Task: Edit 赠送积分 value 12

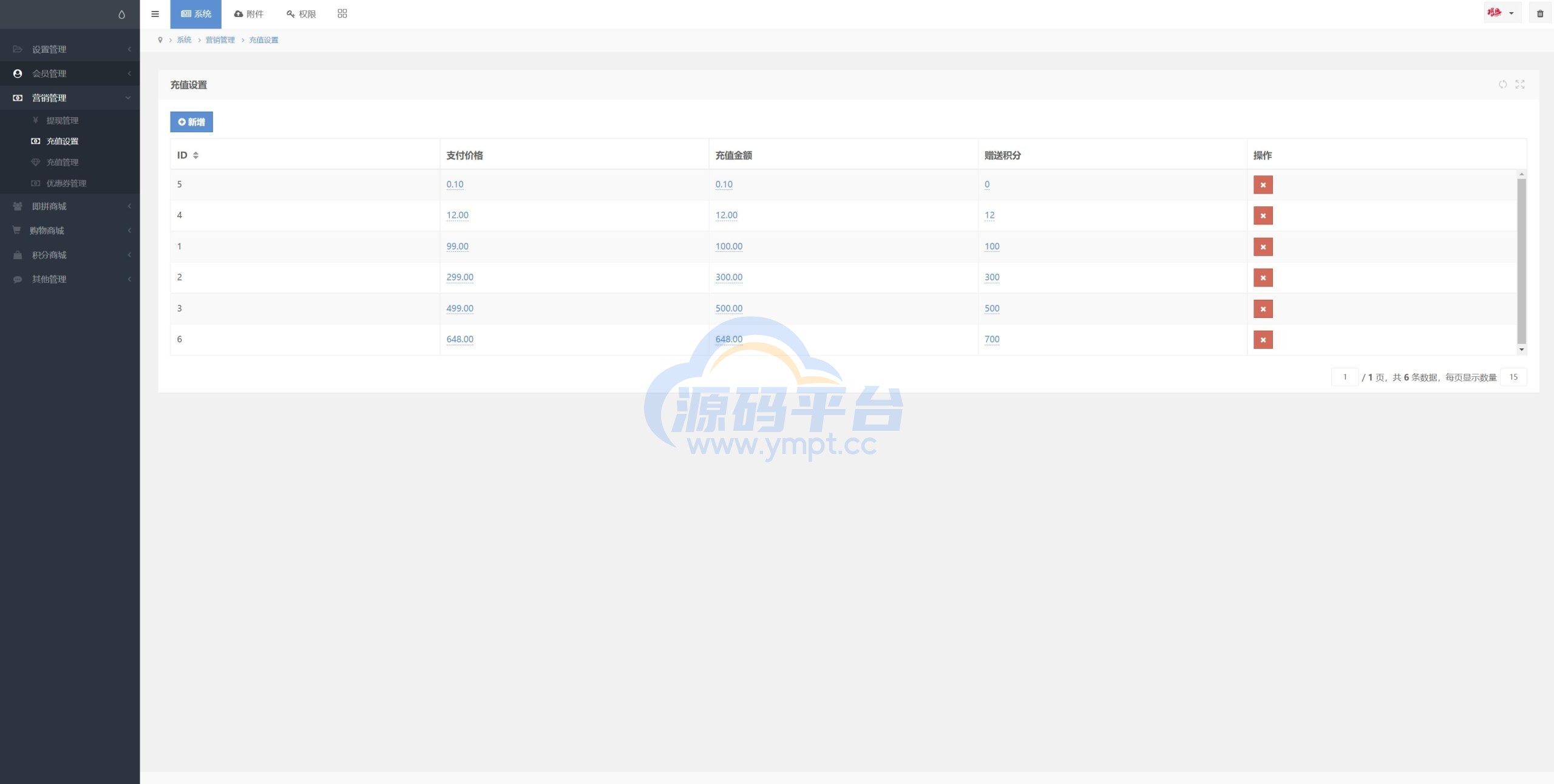Action: 989,215
